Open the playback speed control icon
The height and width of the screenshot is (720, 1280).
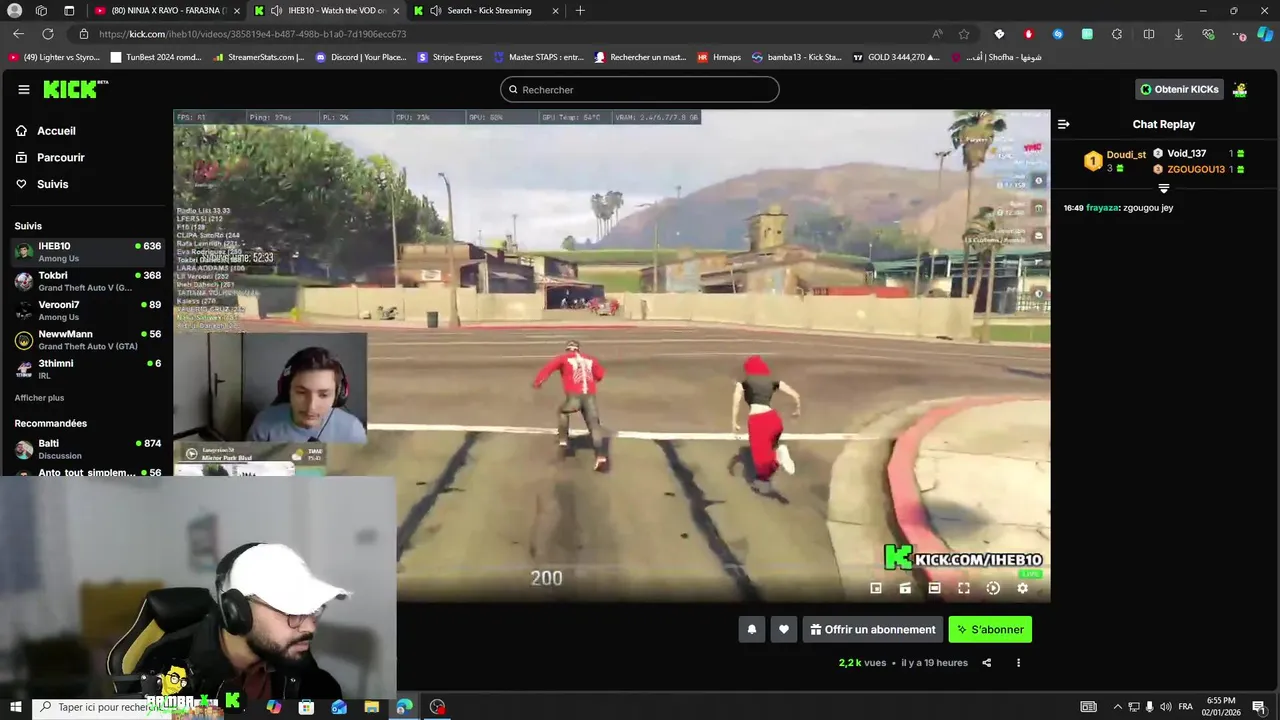tap(993, 588)
